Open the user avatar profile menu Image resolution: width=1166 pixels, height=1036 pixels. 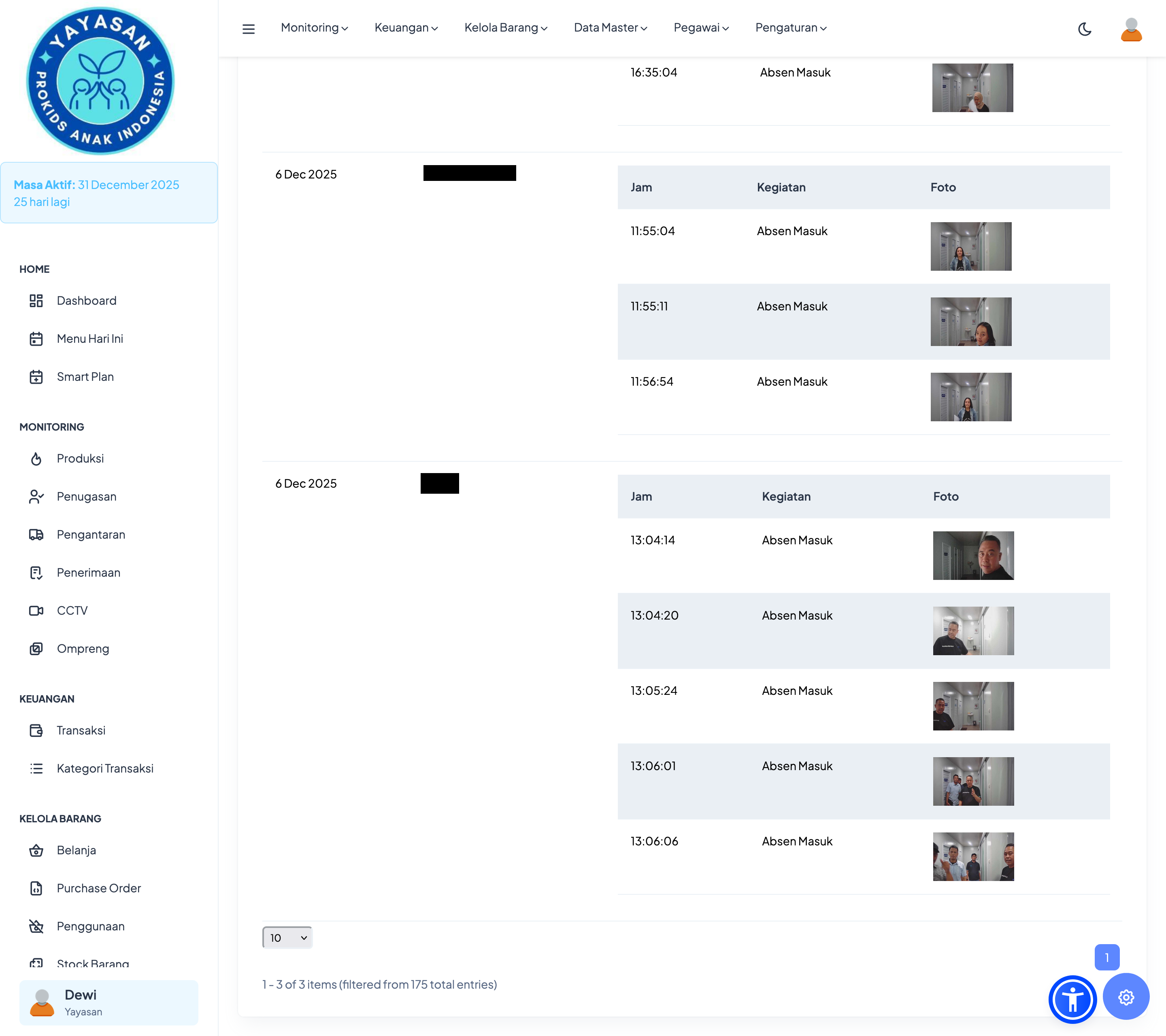[1131, 29]
